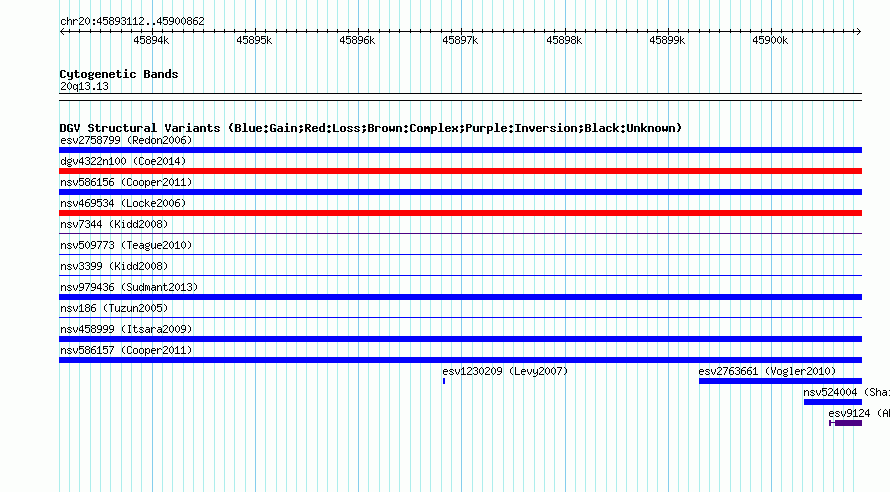Image resolution: width=890 pixels, height=492 pixels.
Task: Click the 45900k ruler tick label
Action: click(770, 40)
